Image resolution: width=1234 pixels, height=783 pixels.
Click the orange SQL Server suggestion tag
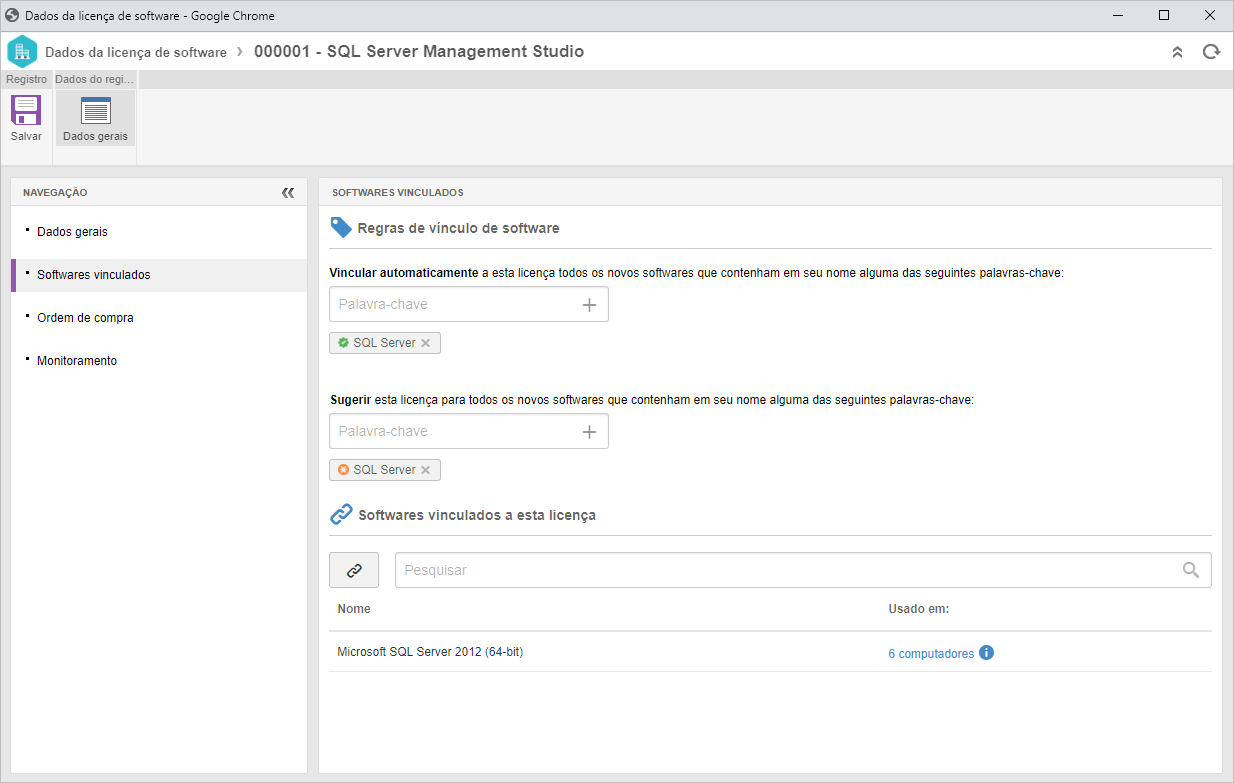[385, 470]
